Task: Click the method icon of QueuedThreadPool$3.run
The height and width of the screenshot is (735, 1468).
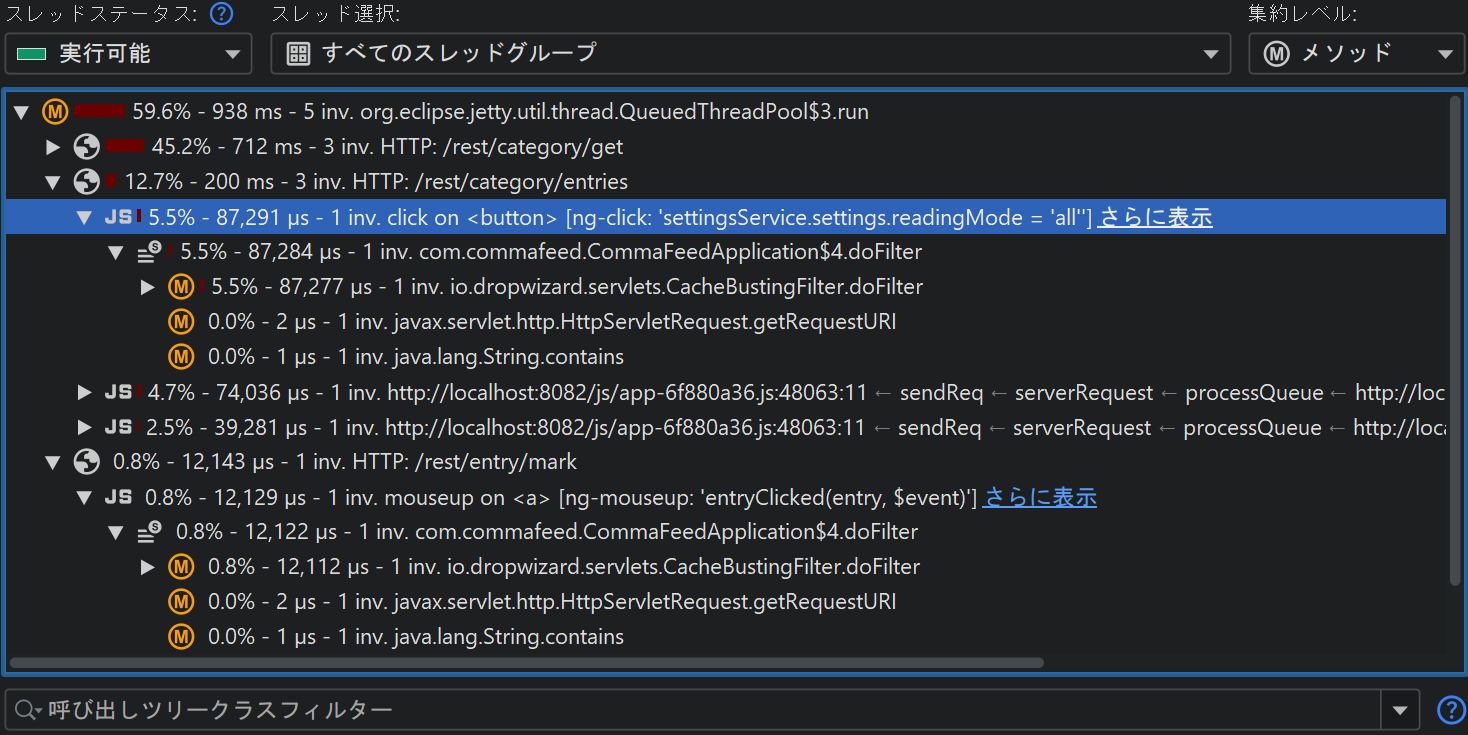Action: [x=55, y=112]
